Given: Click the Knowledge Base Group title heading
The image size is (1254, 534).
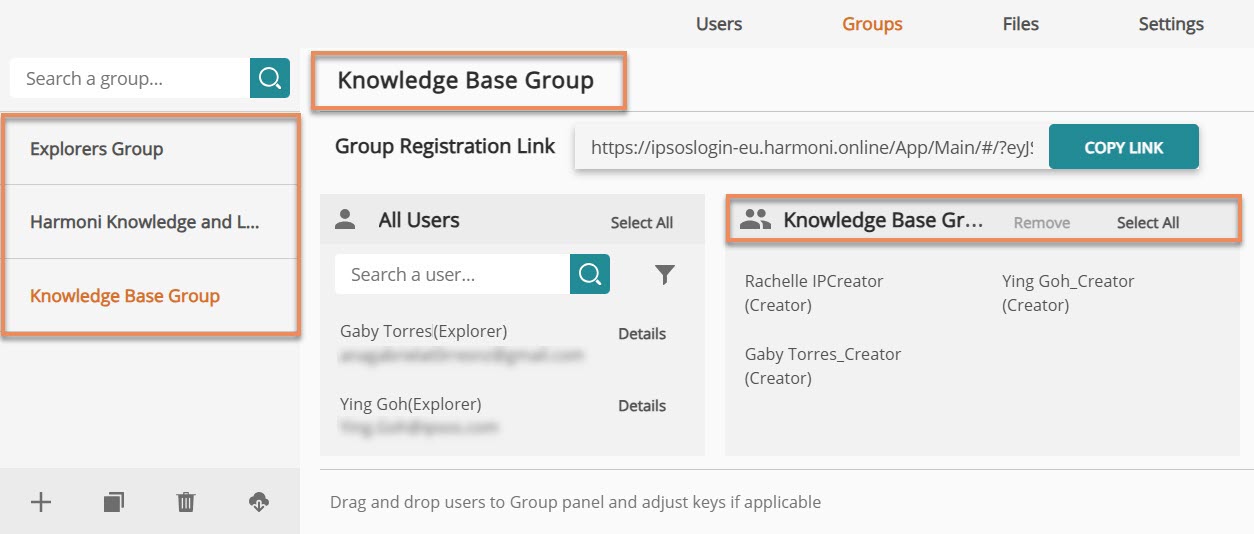Looking at the screenshot, I should pyautogui.click(x=466, y=80).
